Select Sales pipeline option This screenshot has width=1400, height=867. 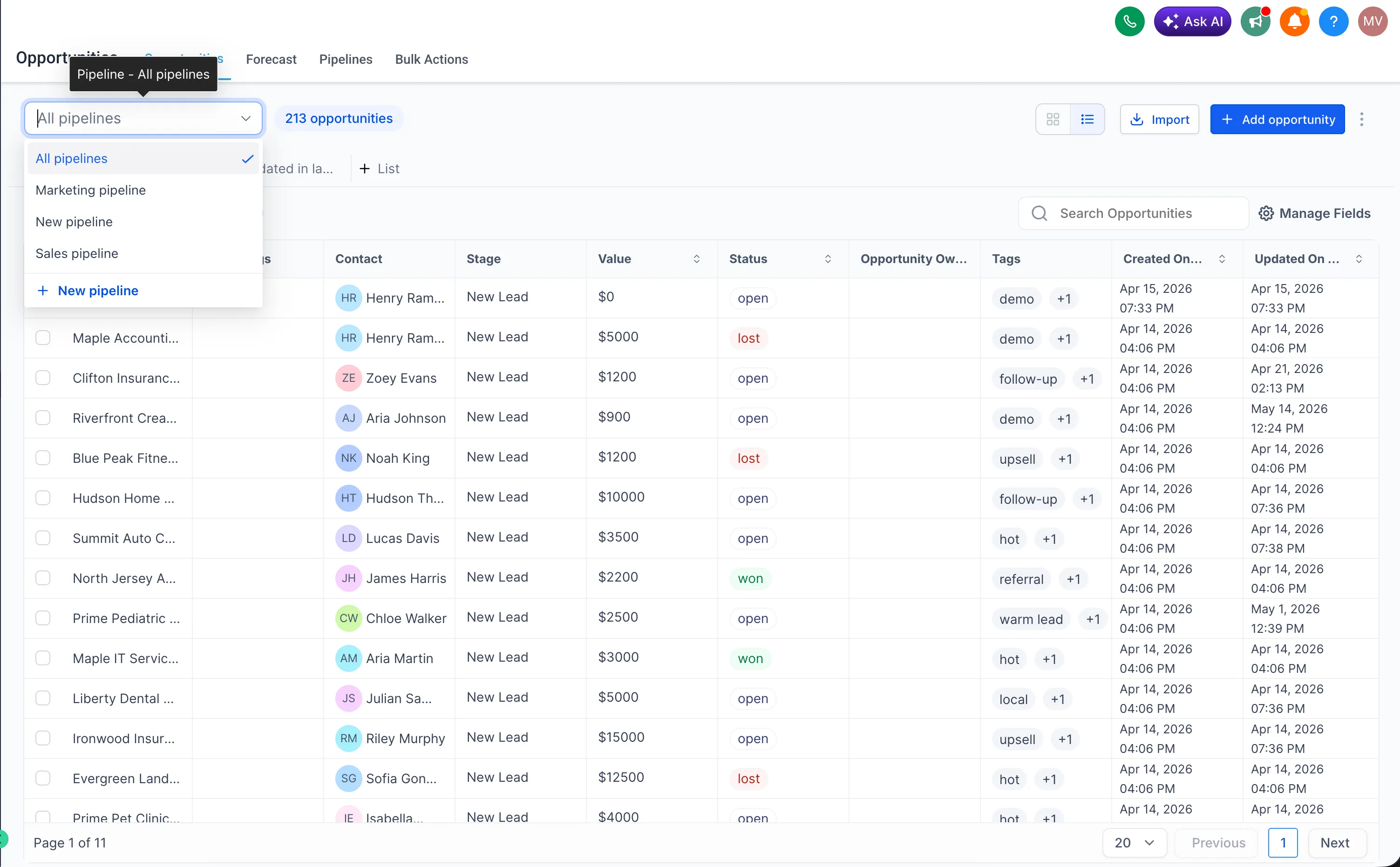[x=143, y=253]
